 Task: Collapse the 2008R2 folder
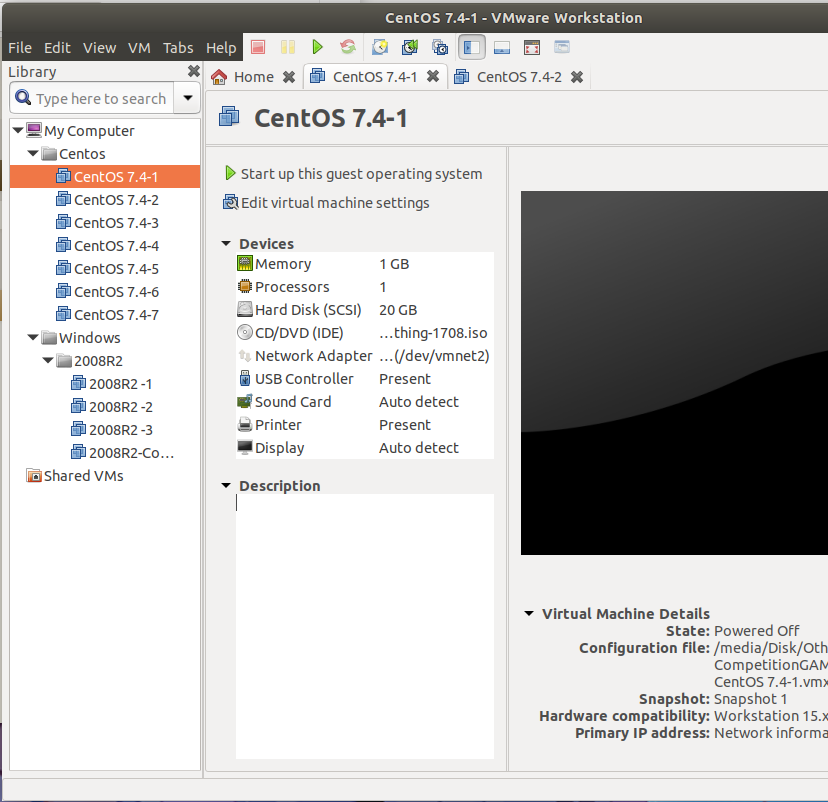tap(48, 360)
